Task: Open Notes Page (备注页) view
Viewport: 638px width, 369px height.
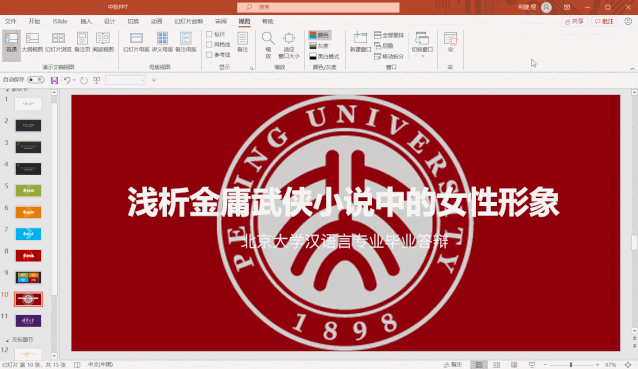Action: [x=82, y=42]
